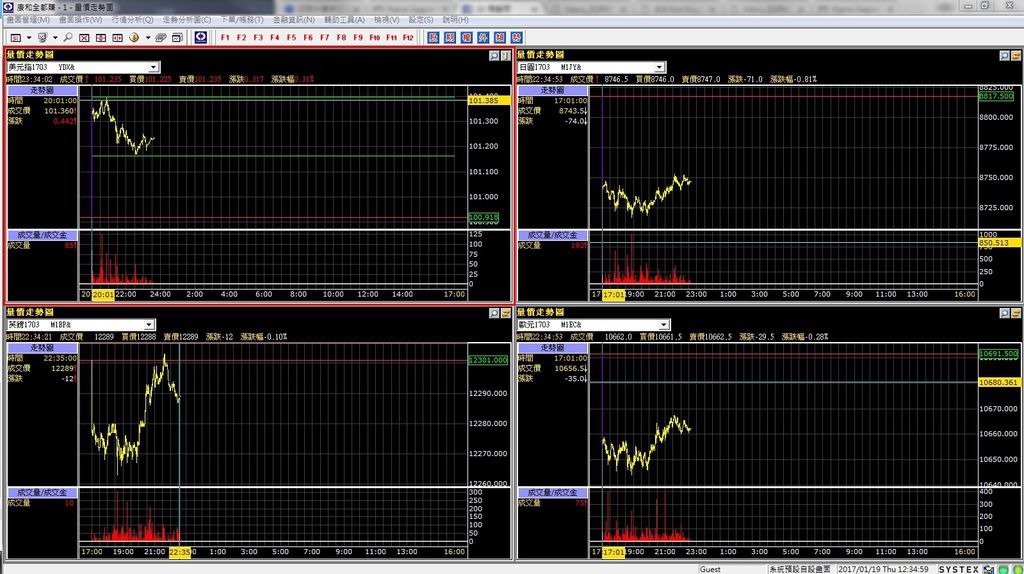Click the green 12301.000 price label

tap(488, 360)
